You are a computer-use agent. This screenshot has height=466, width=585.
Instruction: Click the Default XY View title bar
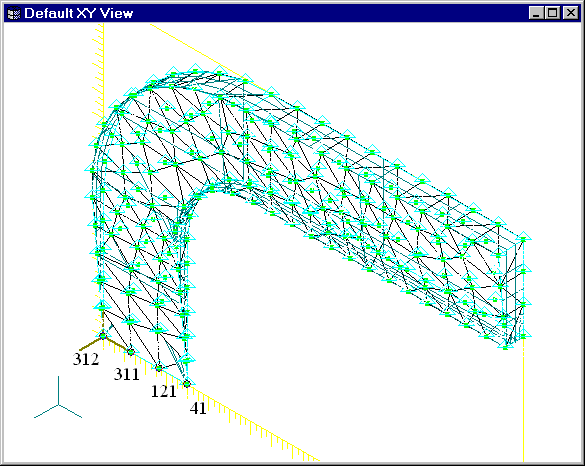(292, 13)
